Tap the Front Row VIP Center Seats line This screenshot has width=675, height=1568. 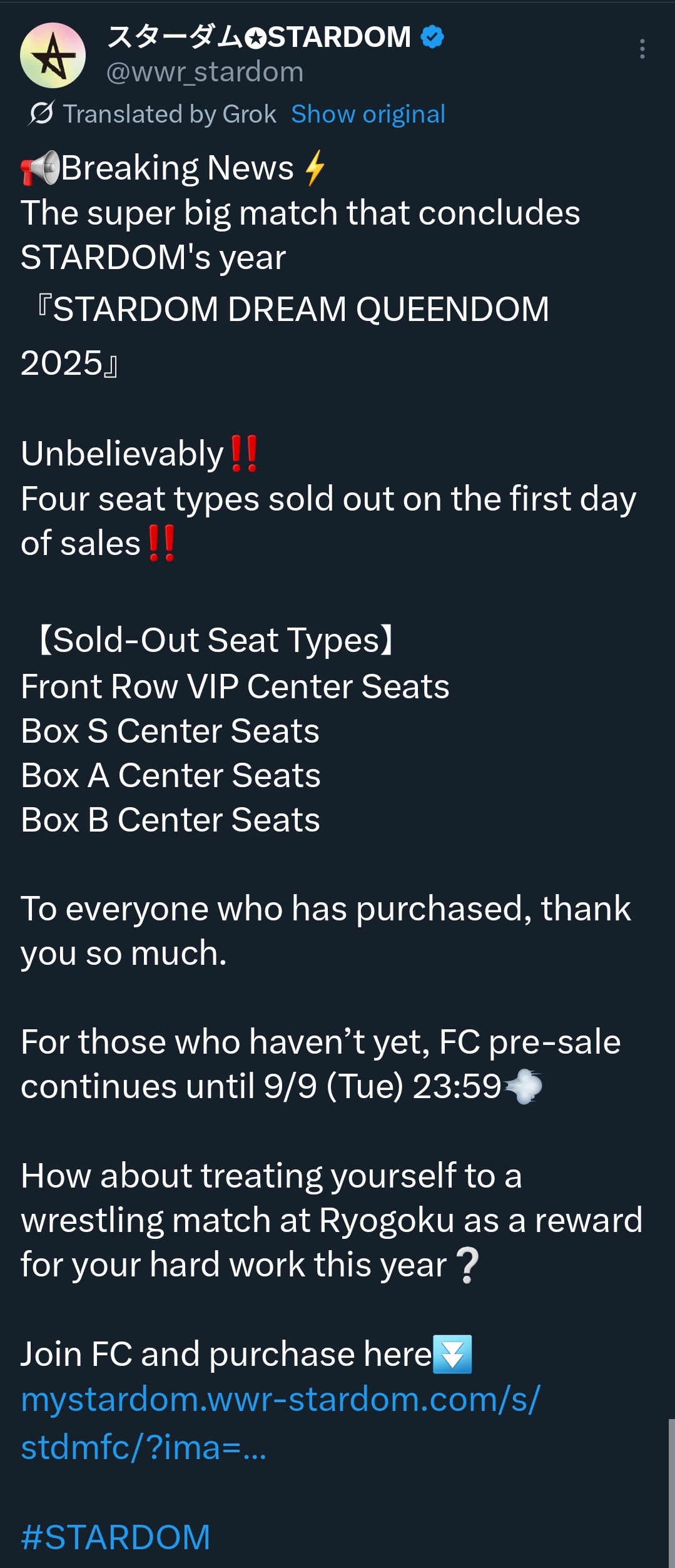235,686
